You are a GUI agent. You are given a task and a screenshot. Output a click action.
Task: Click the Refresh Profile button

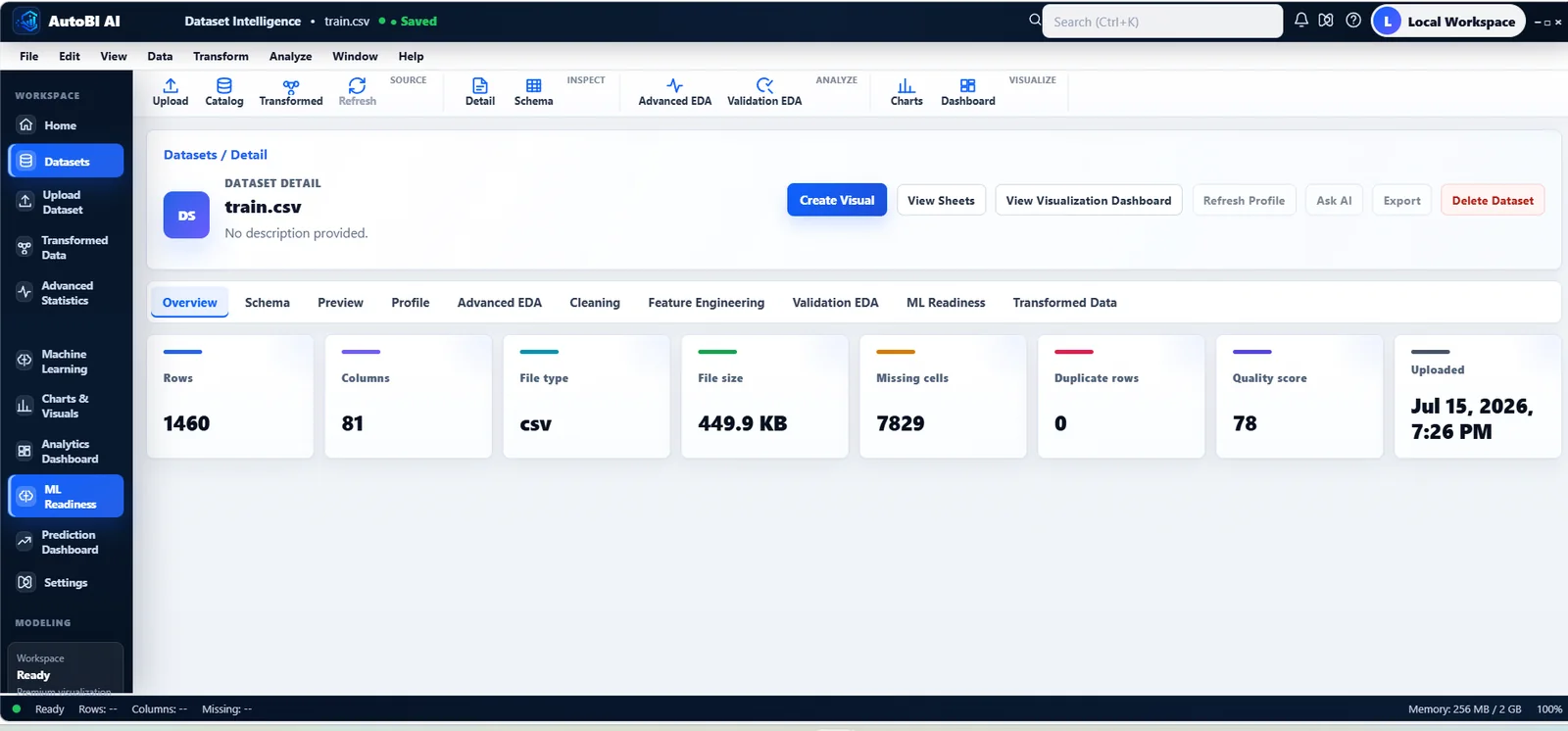1244,200
